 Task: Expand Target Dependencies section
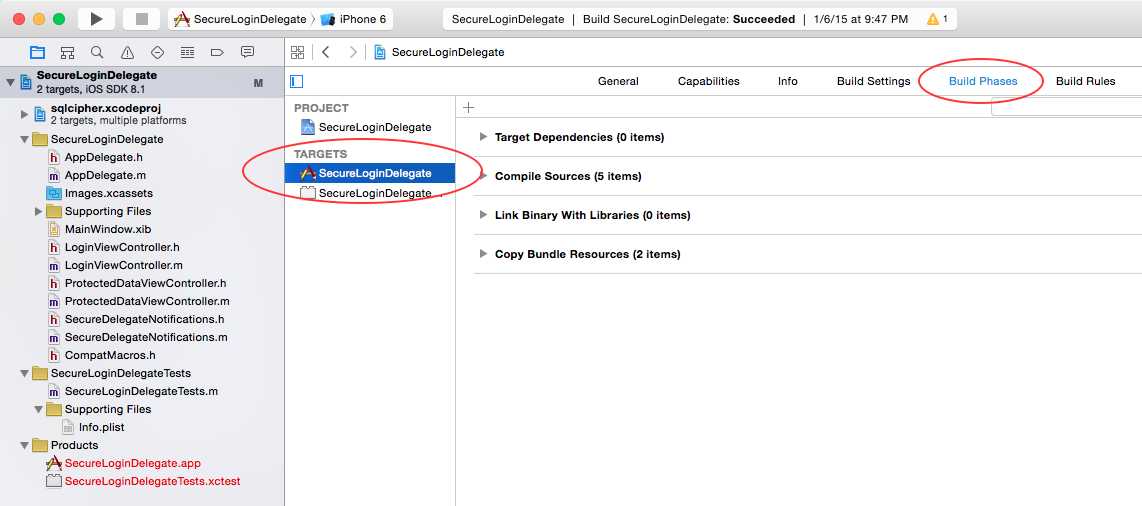tap(483, 137)
